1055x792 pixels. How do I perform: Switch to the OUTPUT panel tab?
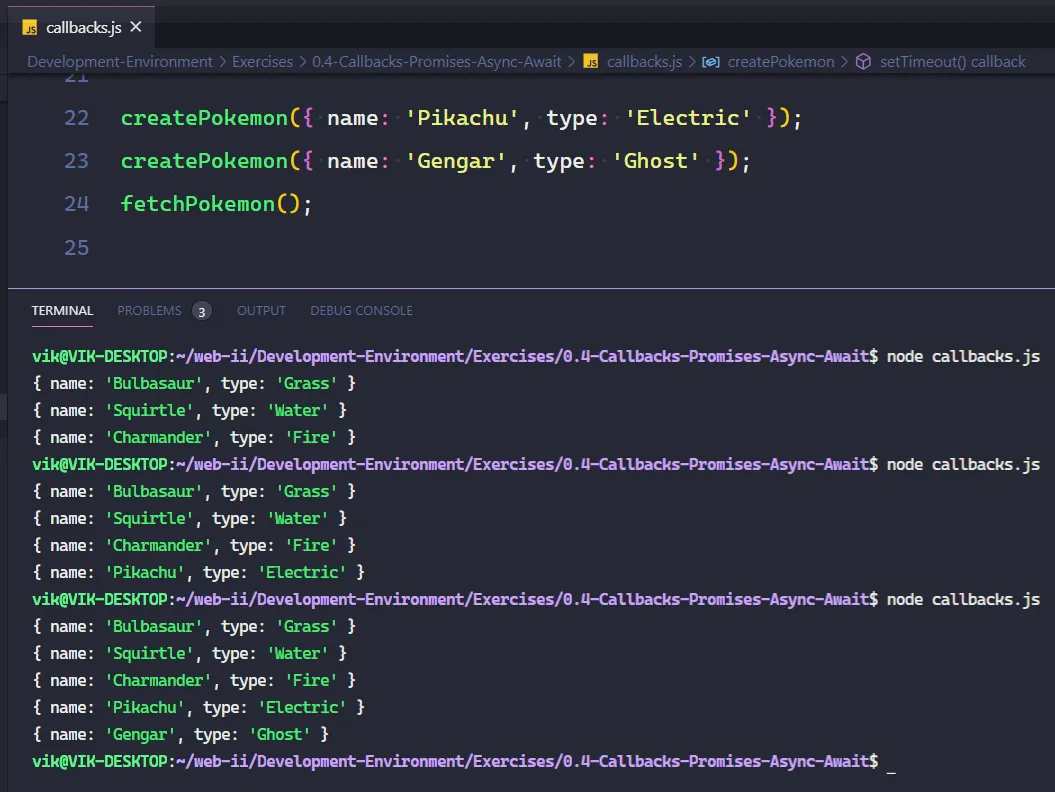[261, 311]
